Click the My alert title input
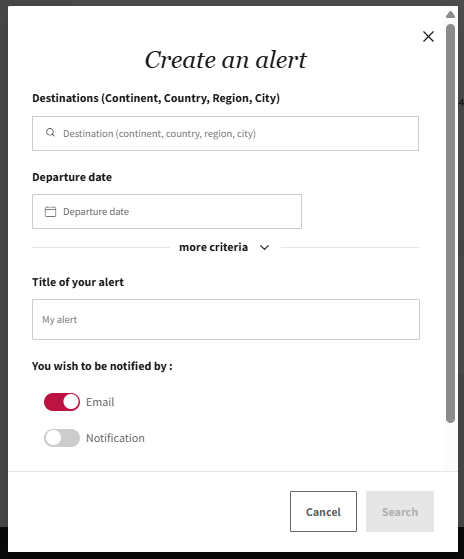This screenshot has height=559, width=464. (x=226, y=319)
